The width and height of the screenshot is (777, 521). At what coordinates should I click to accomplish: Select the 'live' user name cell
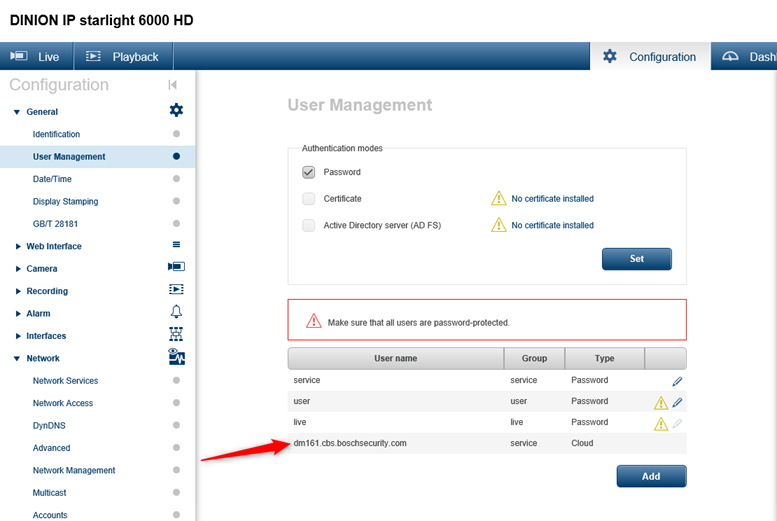300,422
